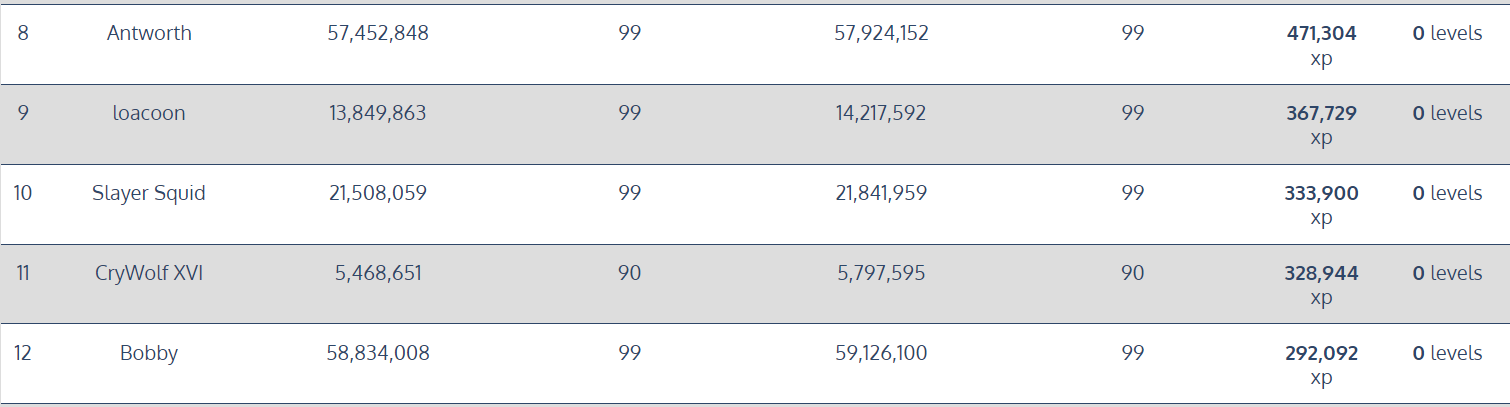Click the 0 levels cell for Antworth
The image size is (1510, 407).
1447,33
